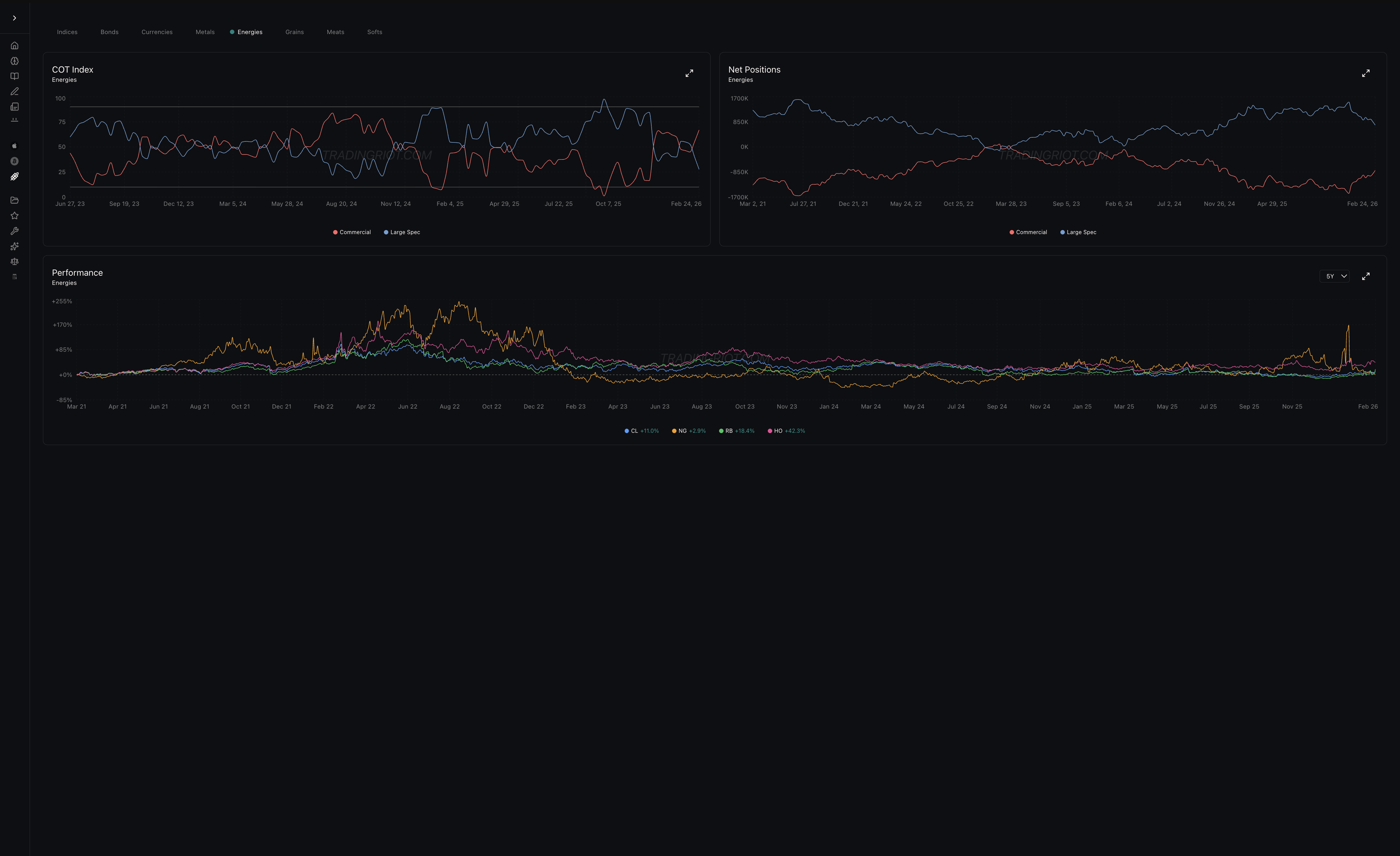Expand the Net Positions chart to fullscreen

[x=1366, y=73]
